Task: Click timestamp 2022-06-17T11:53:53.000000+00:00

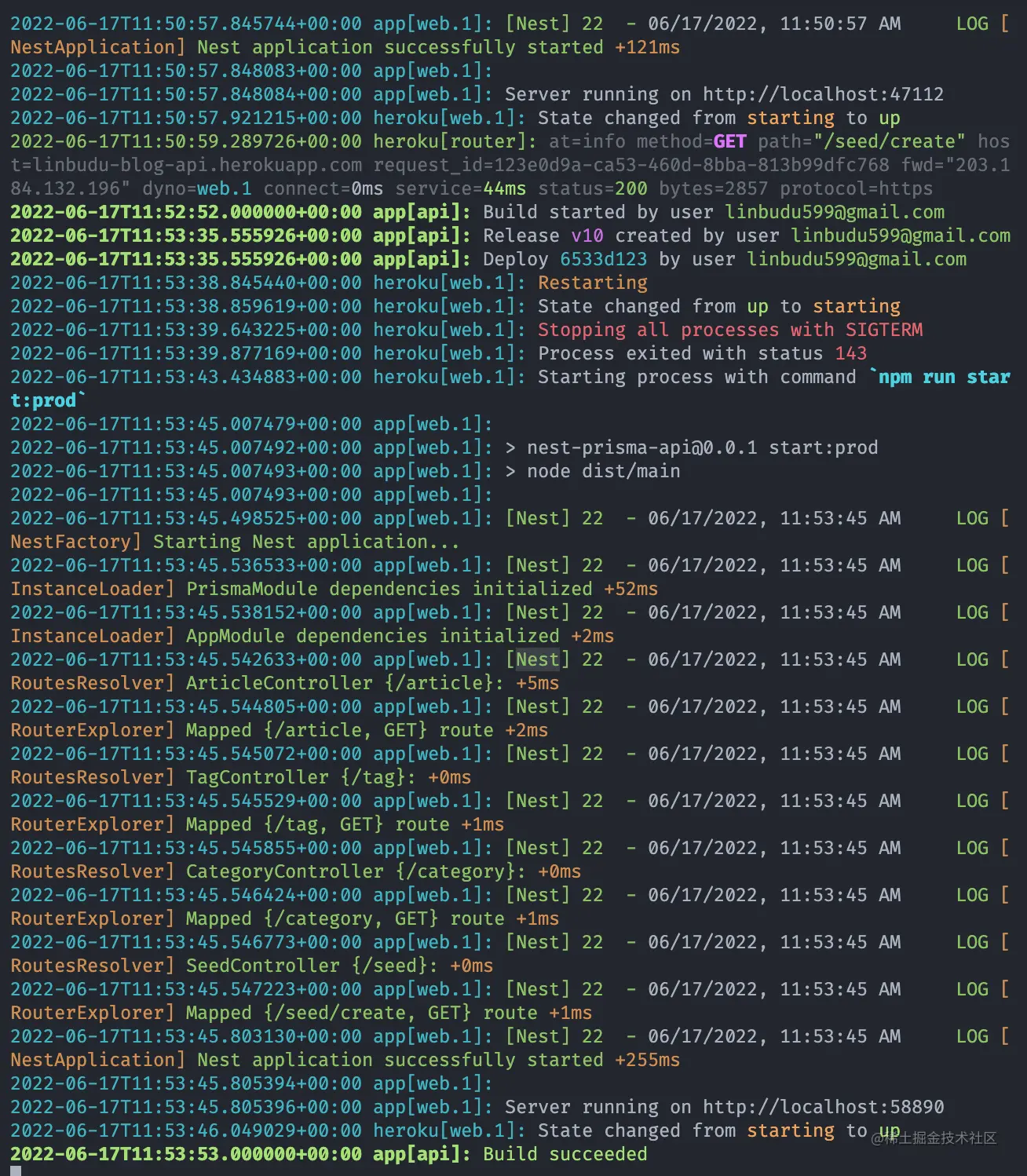Action: 186,1154
